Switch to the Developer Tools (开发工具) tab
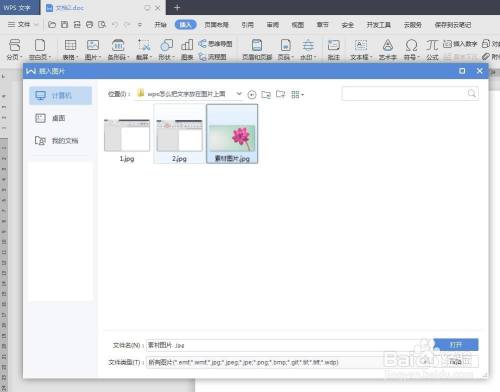This screenshot has height=392, width=500. click(x=379, y=25)
